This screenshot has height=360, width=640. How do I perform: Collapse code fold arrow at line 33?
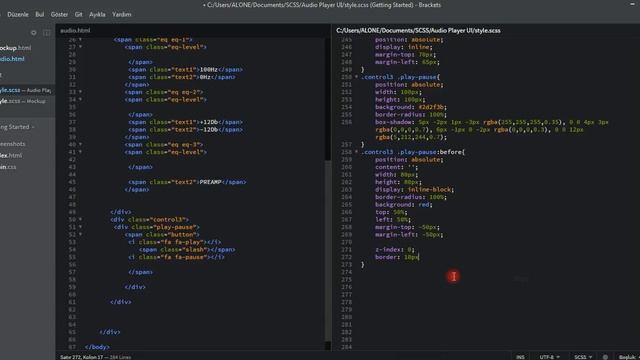[x=80, y=92]
